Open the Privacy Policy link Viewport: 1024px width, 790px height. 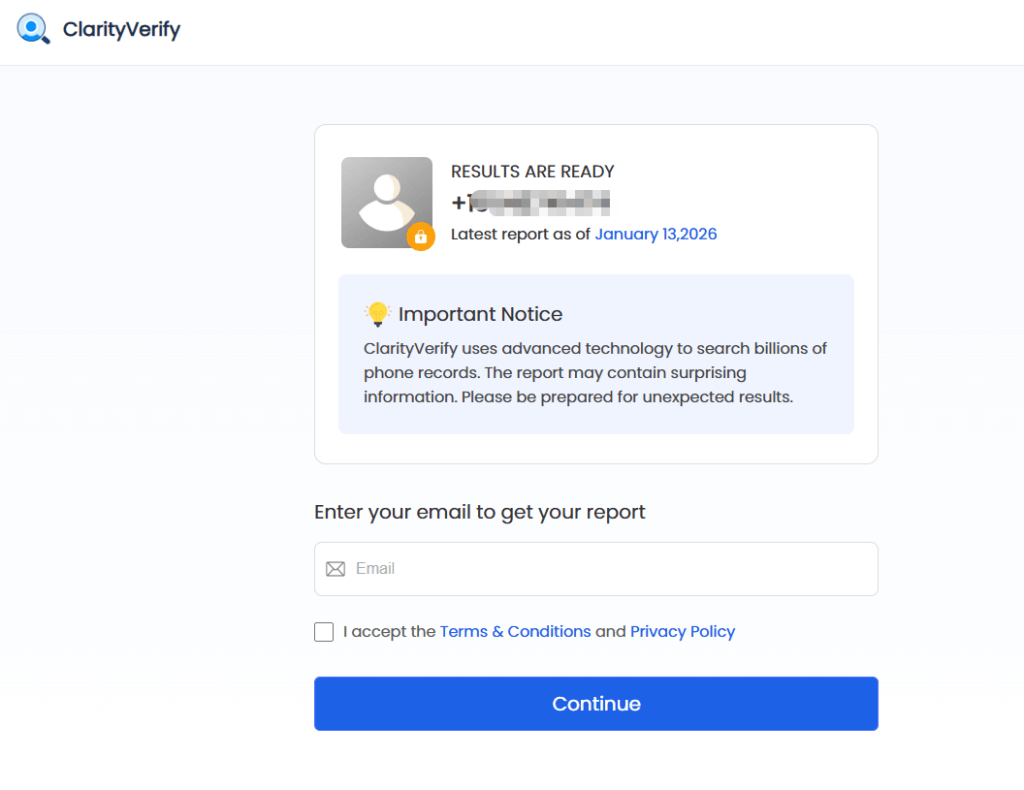click(683, 631)
